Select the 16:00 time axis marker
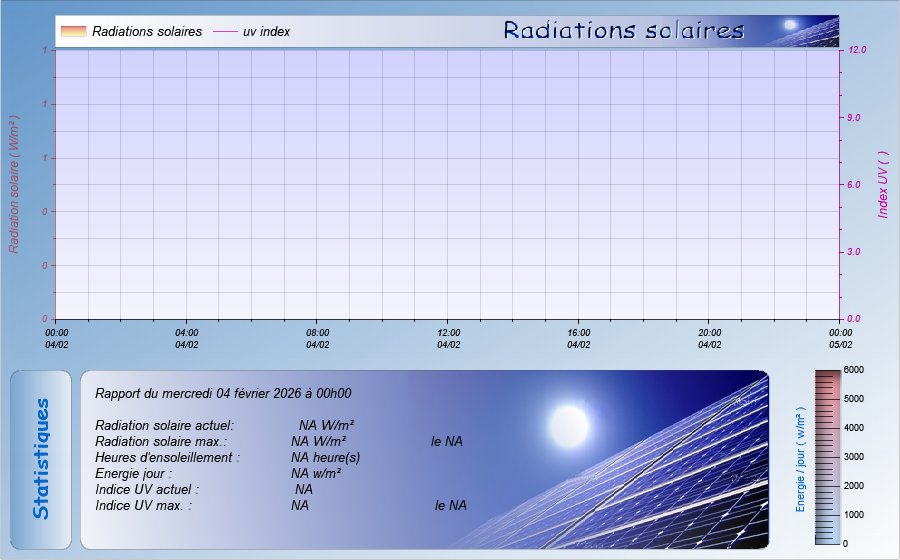 click(579, 338)
